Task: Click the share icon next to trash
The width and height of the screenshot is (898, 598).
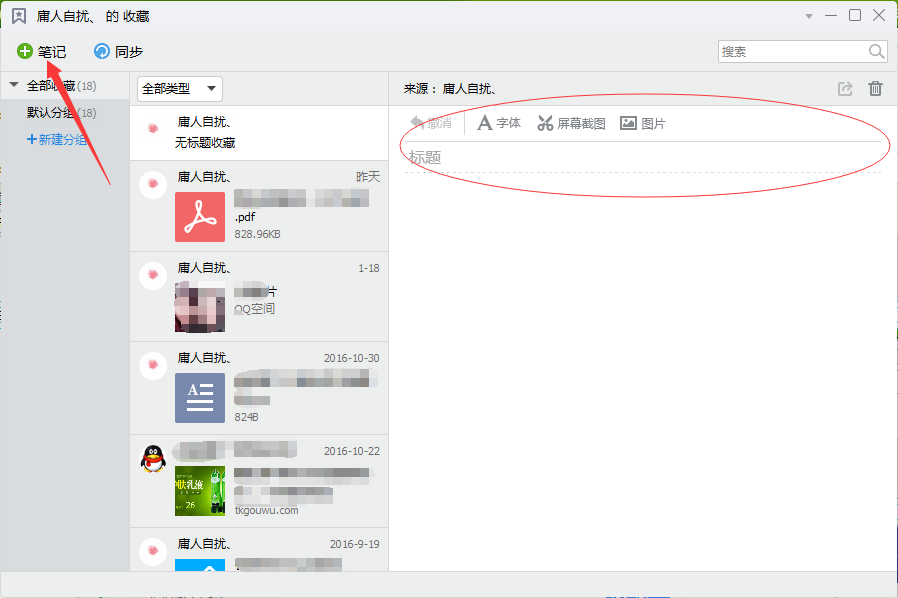Action: [845, 89]
